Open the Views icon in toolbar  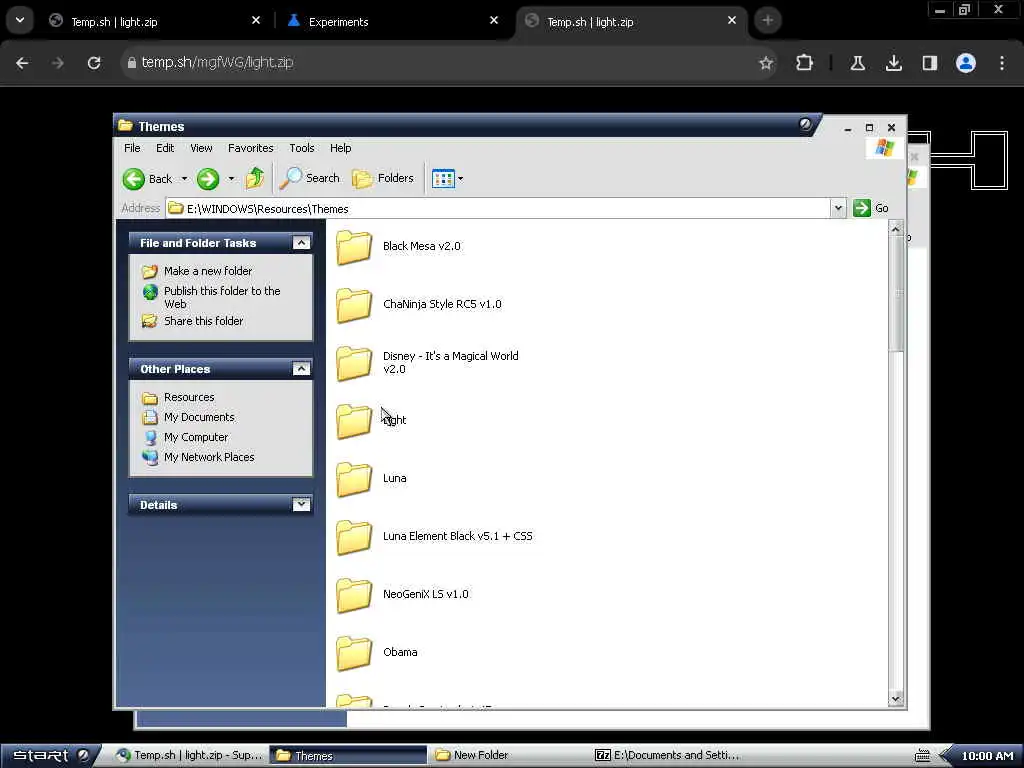pos(443,178)
